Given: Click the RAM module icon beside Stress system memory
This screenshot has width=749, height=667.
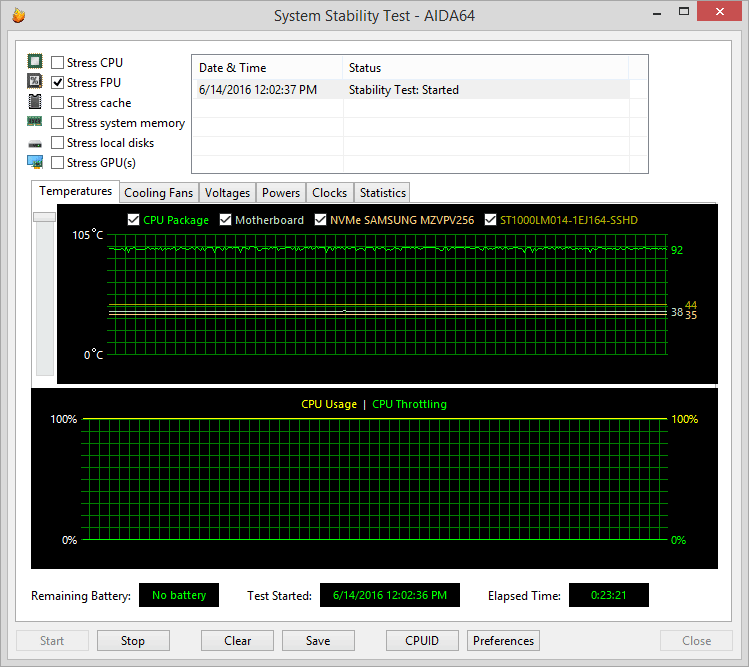Looking at the screenshot, I should point(34,121).
